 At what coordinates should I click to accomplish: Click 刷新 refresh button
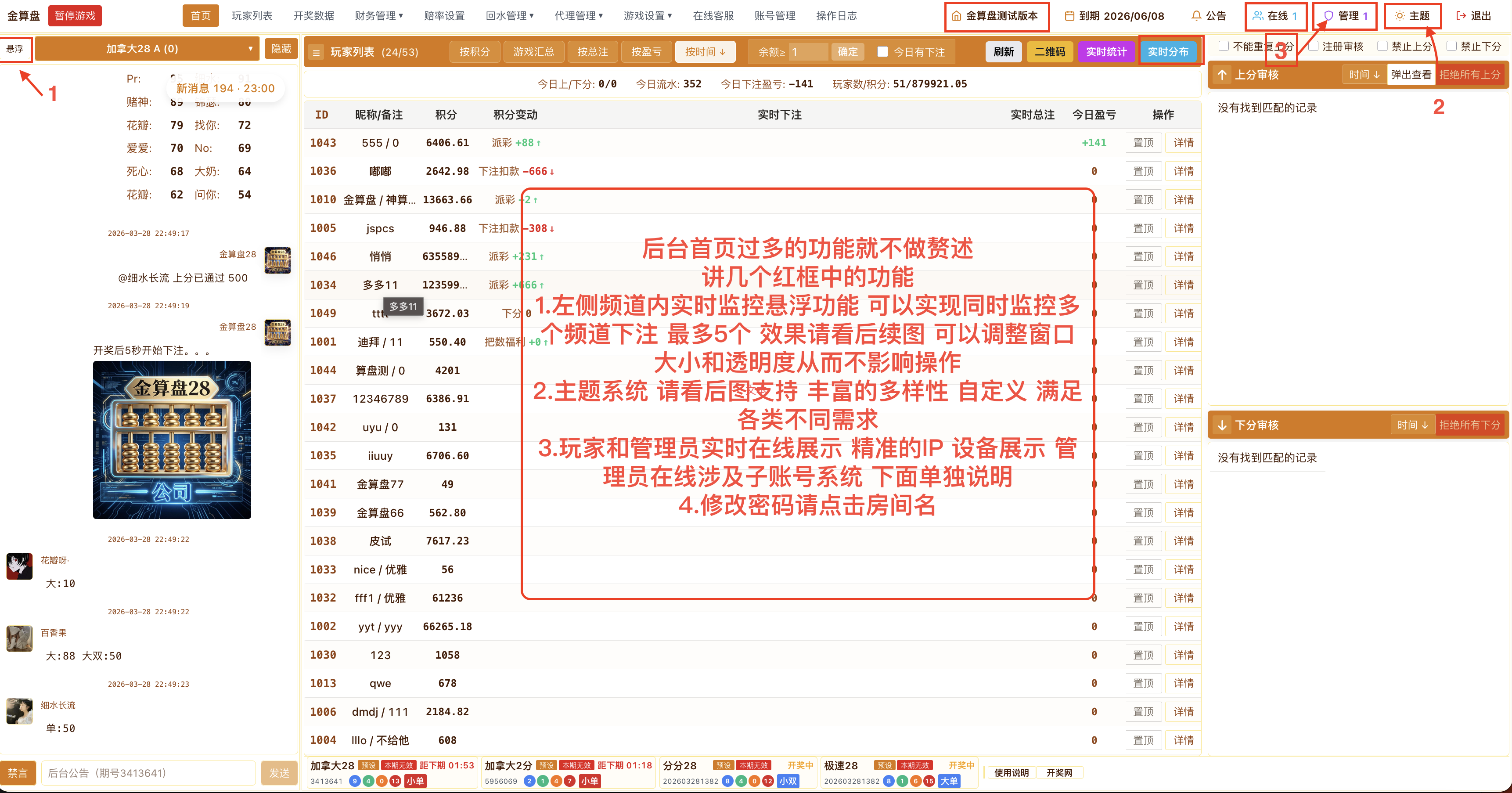[x=1004, y=52]
